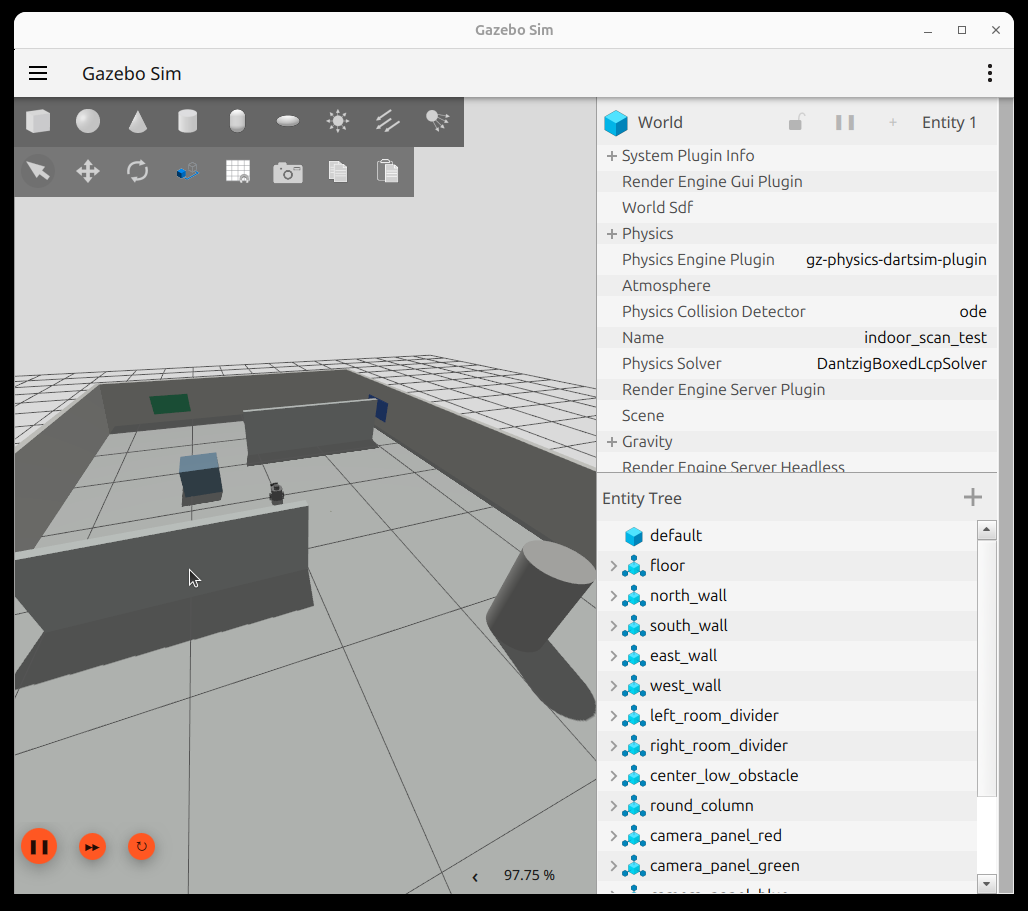
Task: Open the vertical dots plugins menu
Action: coord(990,73)
